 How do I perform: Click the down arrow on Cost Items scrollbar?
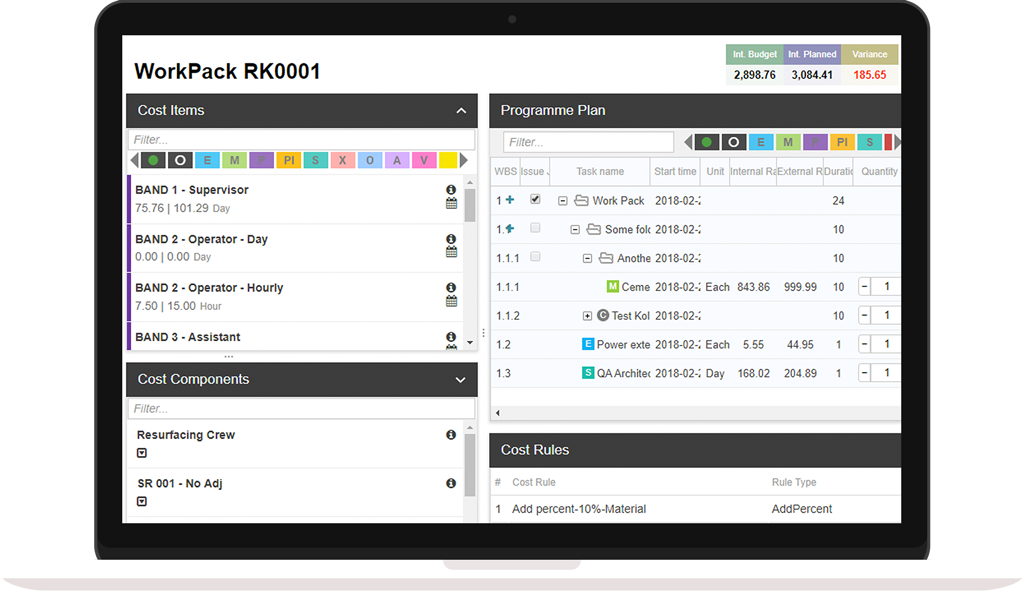pyautogui.click(x=470, y=343)
